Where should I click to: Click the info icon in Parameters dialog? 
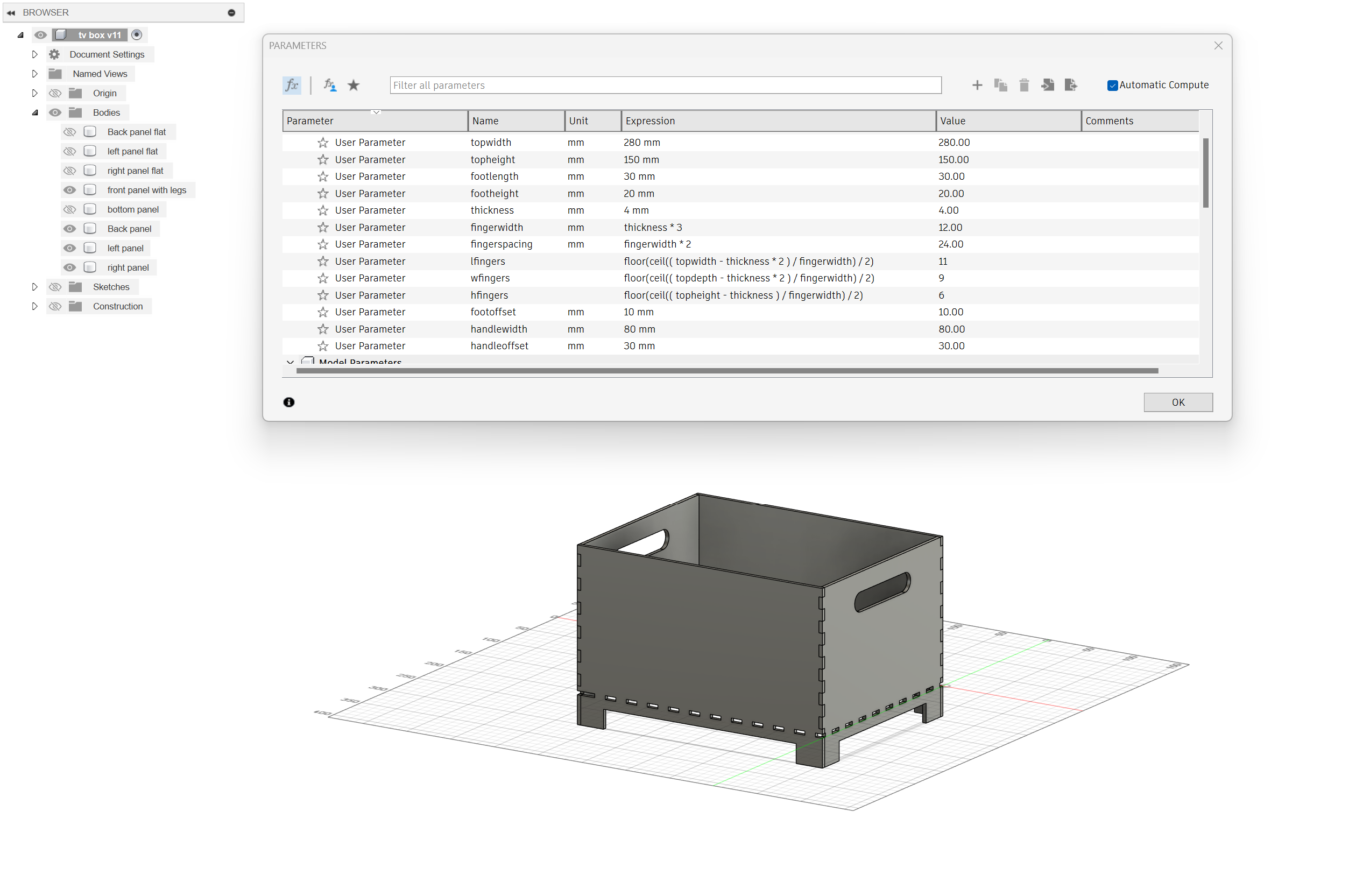tap(289, 402)
